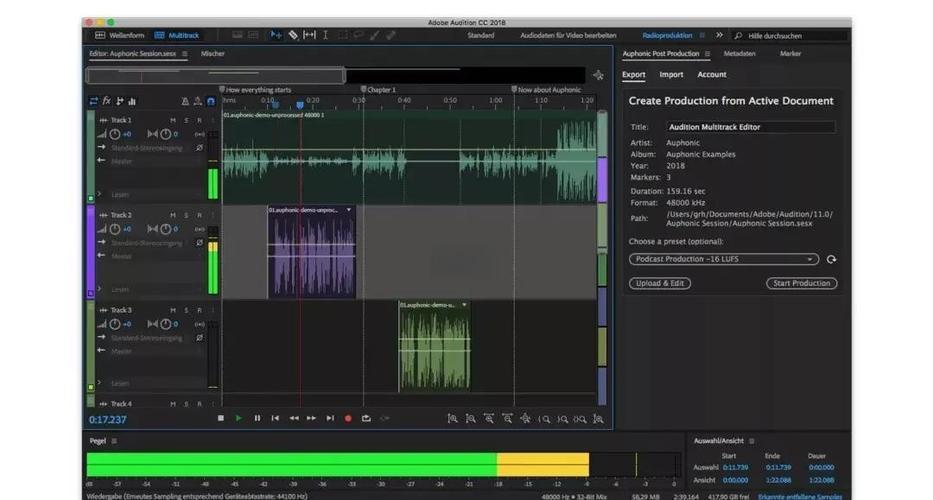This screenshot has width=933, height=500.
Task: Select the Time Selection tool
Action: 325,35
